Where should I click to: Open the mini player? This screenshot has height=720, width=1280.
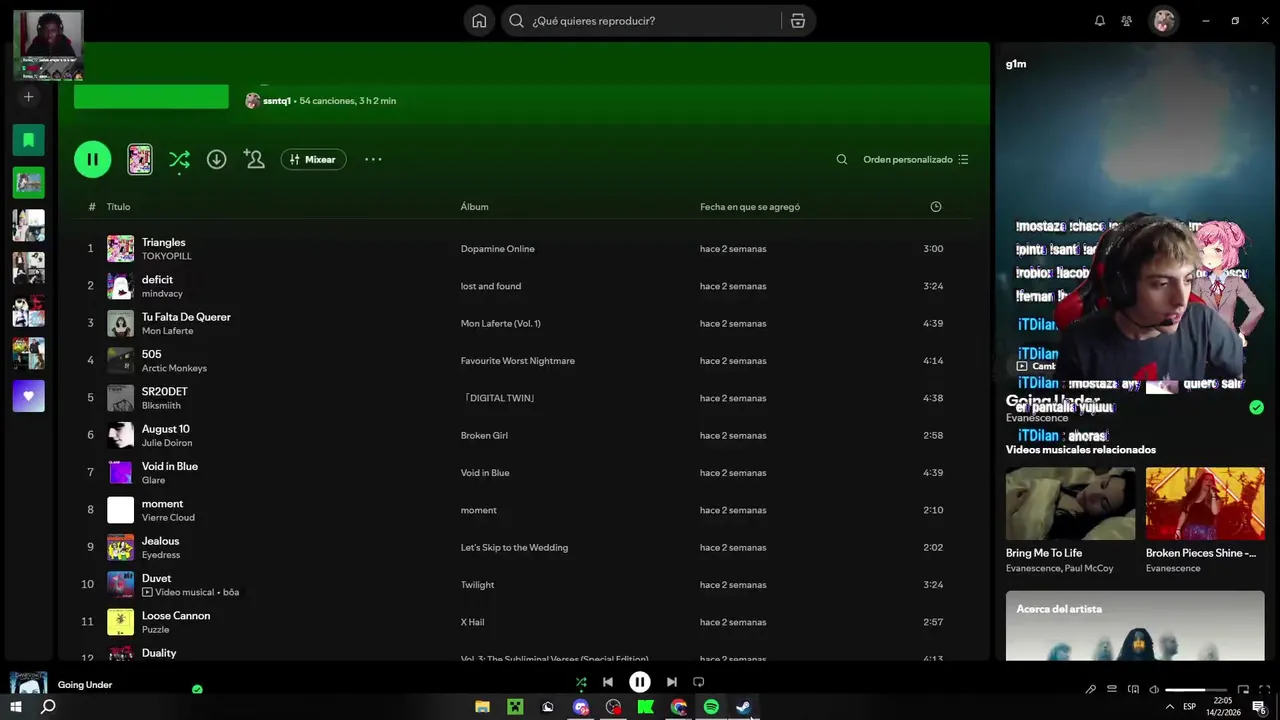[x=1243, y=689]
